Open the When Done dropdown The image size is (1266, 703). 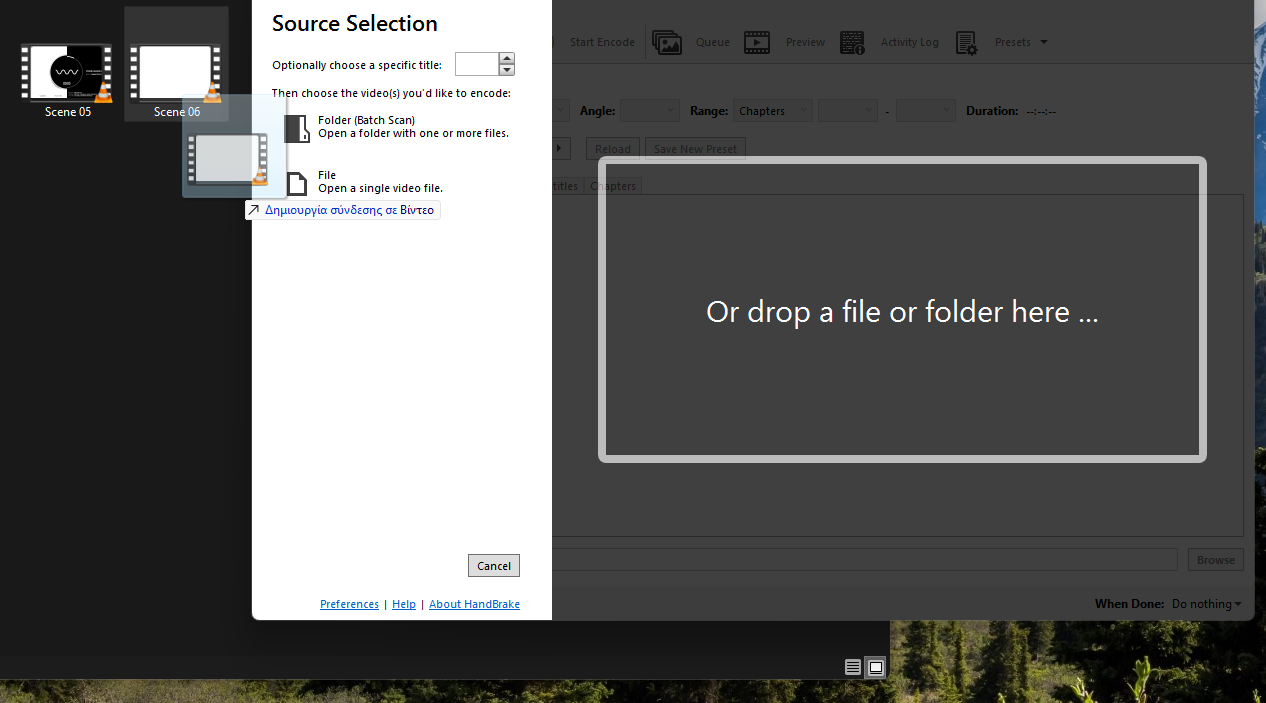(1206, 604)
